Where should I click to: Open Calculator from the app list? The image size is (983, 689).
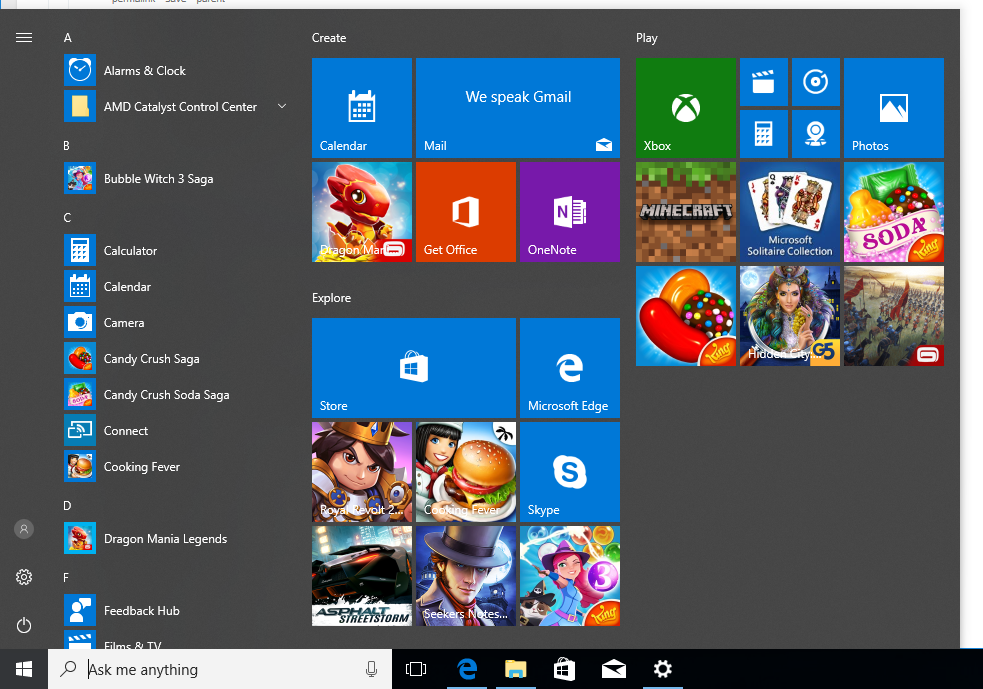tap(176, 251)
